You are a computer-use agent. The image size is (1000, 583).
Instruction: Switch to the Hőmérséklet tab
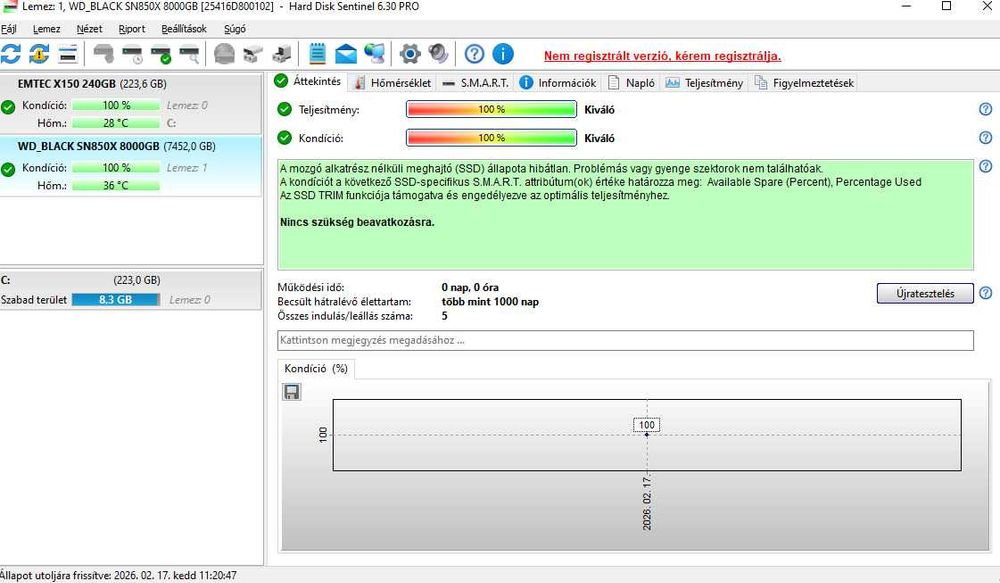(393, 83)
